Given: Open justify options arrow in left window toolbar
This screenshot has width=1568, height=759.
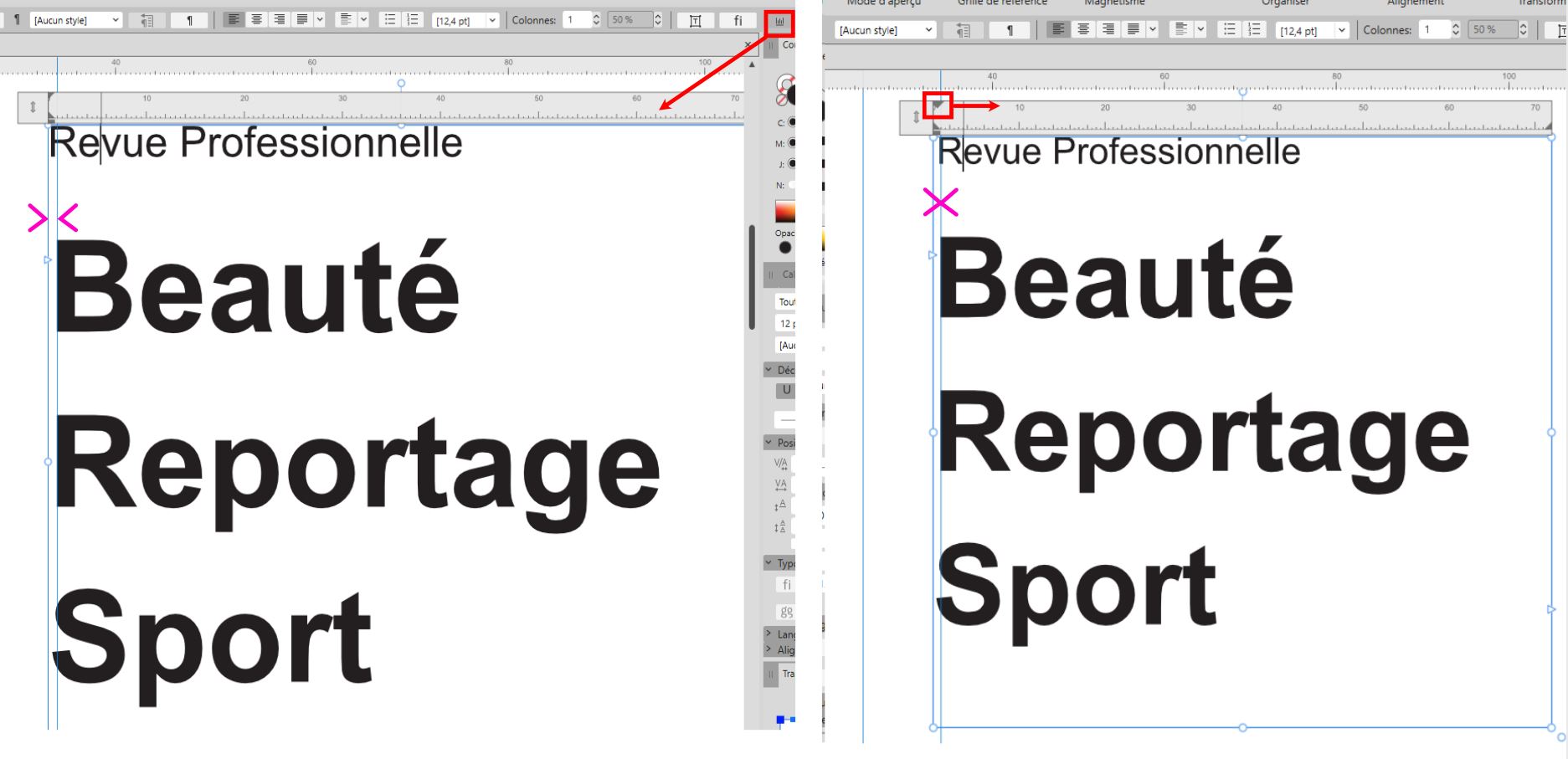Looking at the screenshot, I should [319, 19].
